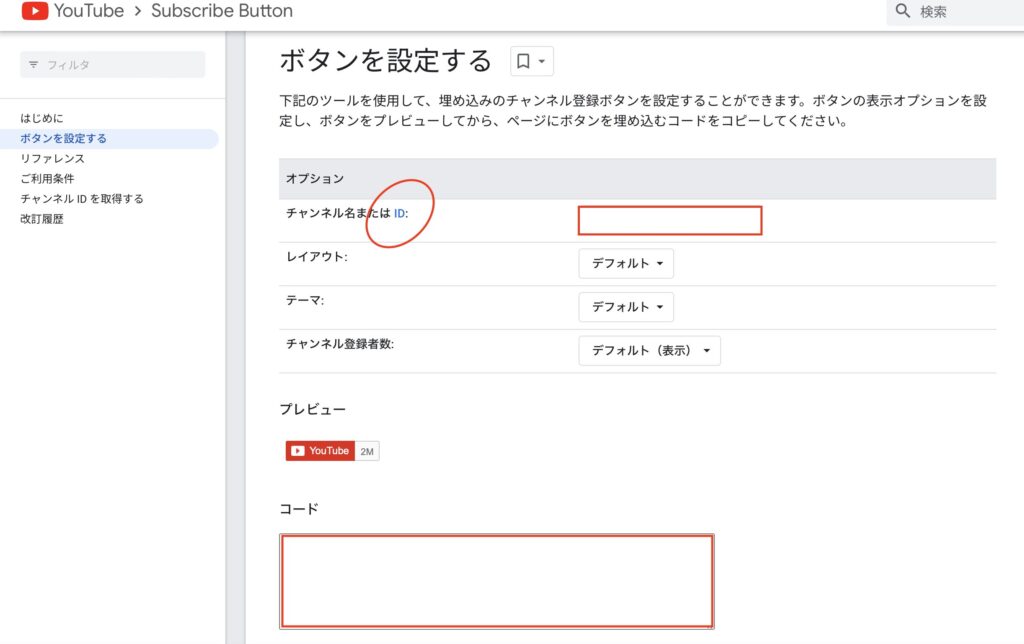1024x644 pixels.
Task: Select ボタンを設定する in sidebar
Action: point(63,138)
